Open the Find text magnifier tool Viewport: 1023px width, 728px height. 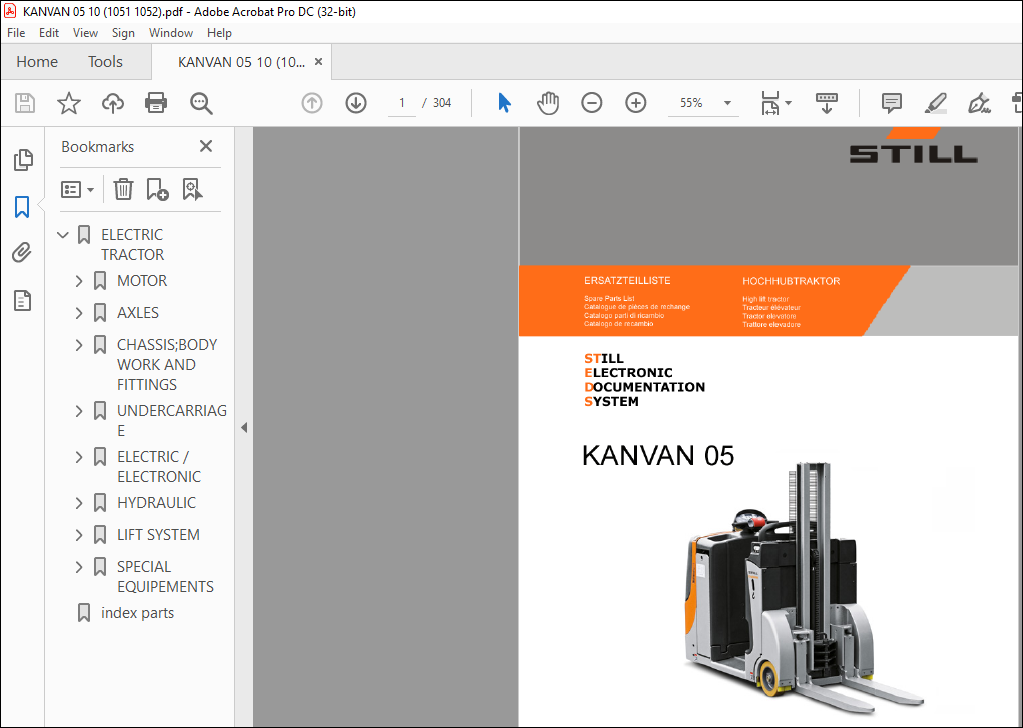(201, 103)
